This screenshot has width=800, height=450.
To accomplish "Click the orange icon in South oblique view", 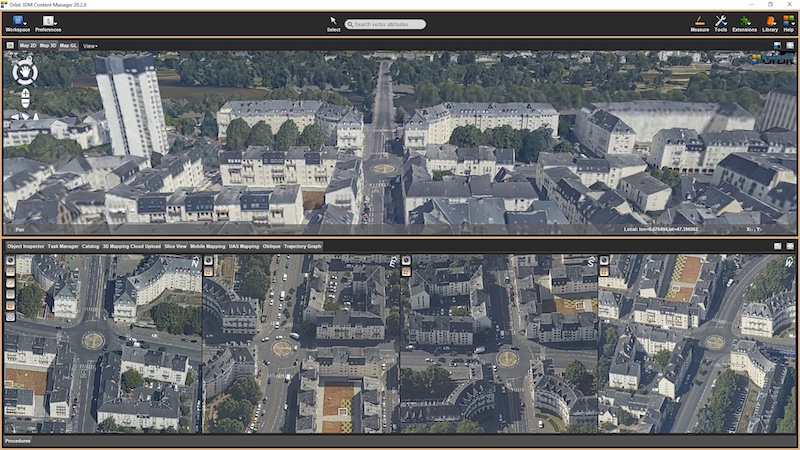I will (x=406, y=272).
